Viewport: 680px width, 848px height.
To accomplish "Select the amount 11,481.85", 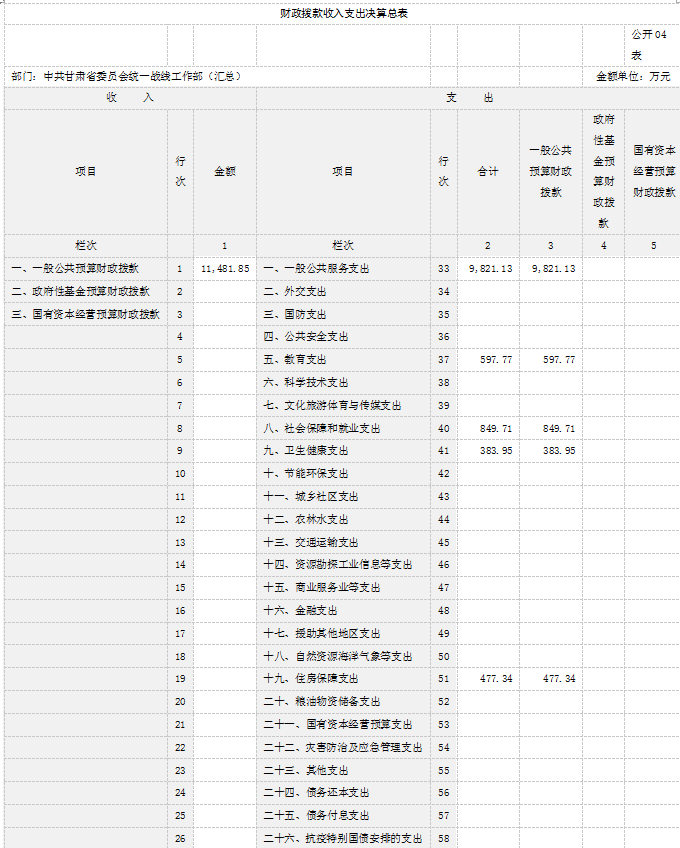I will point(225,268).
